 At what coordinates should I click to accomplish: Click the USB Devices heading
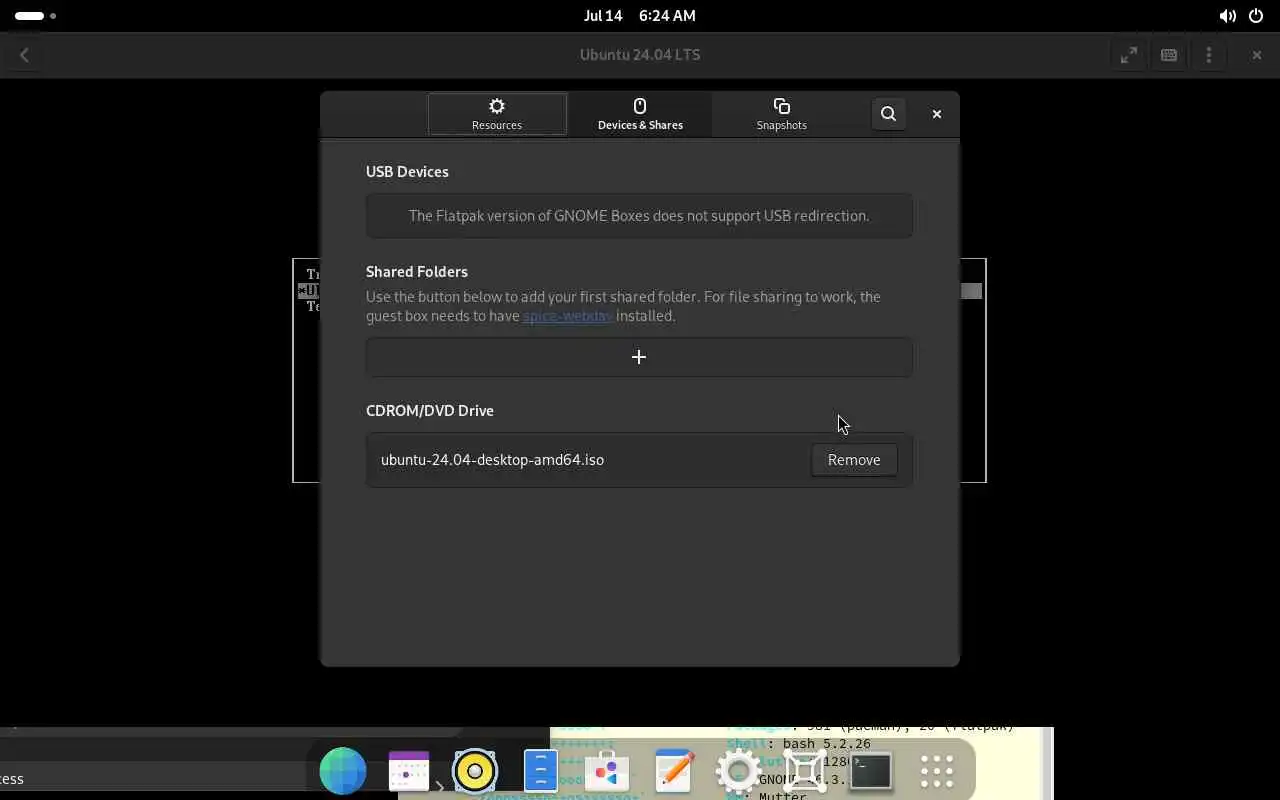407,172
